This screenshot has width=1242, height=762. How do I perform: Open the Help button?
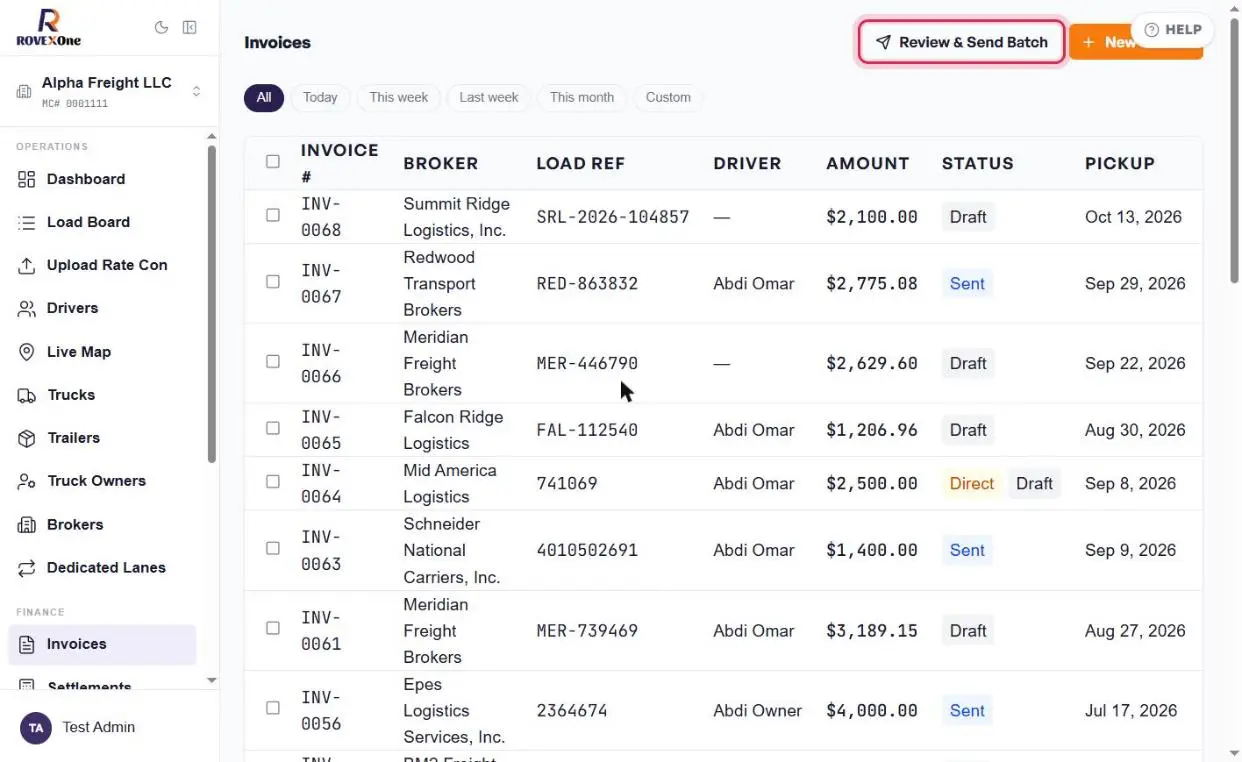pos(1172,30)
